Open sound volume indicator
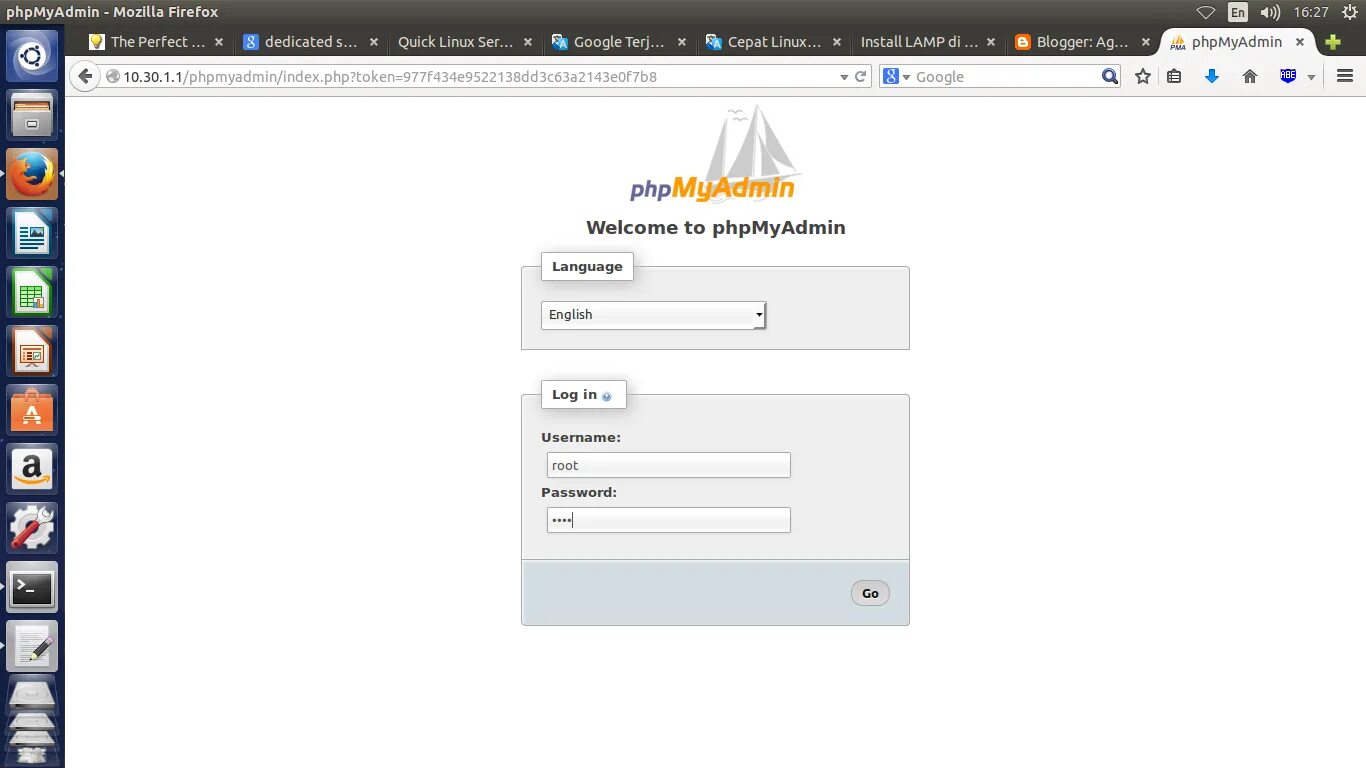The image size is (1366, 768). coord(1270,12)
